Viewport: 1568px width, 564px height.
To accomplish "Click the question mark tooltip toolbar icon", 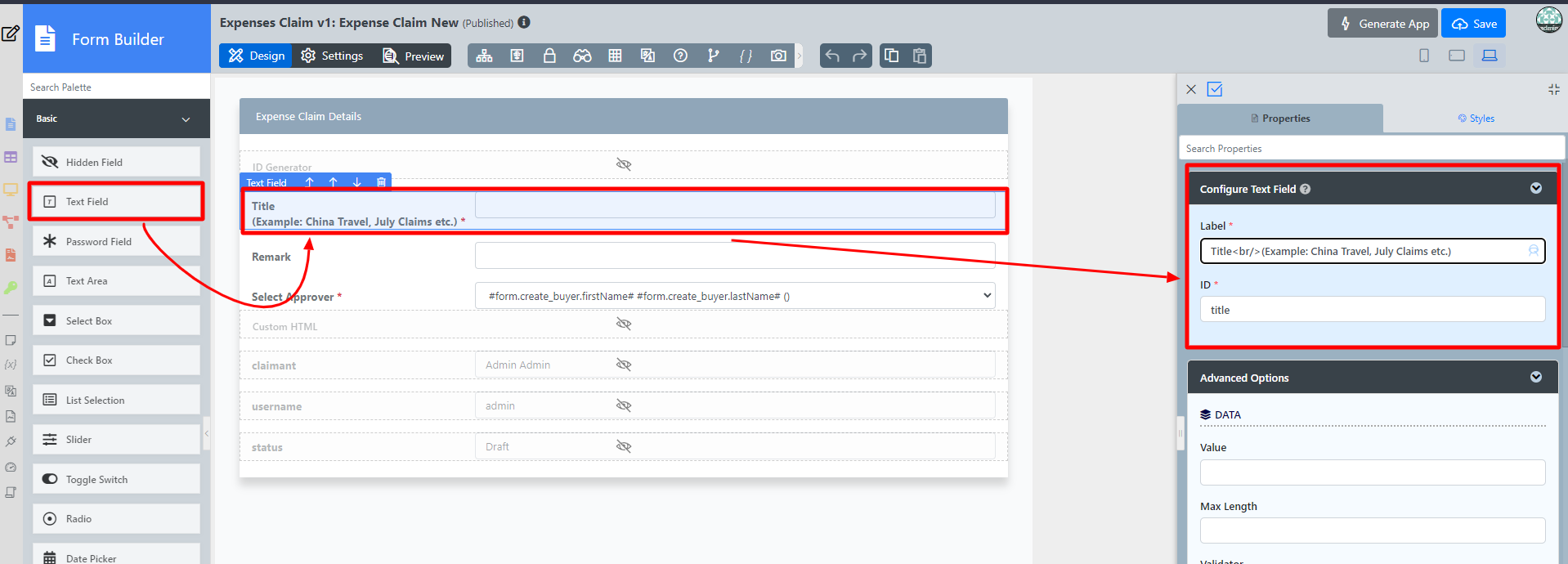I will [680, 56].
